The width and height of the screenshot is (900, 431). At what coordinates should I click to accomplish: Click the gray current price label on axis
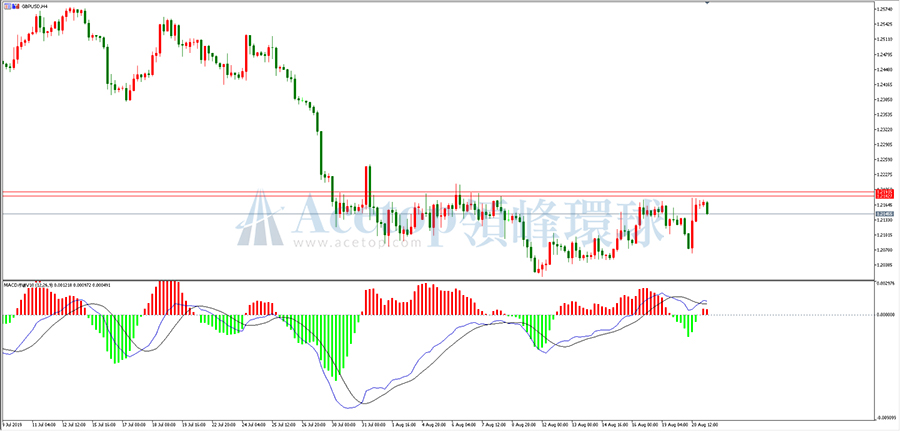884,214
